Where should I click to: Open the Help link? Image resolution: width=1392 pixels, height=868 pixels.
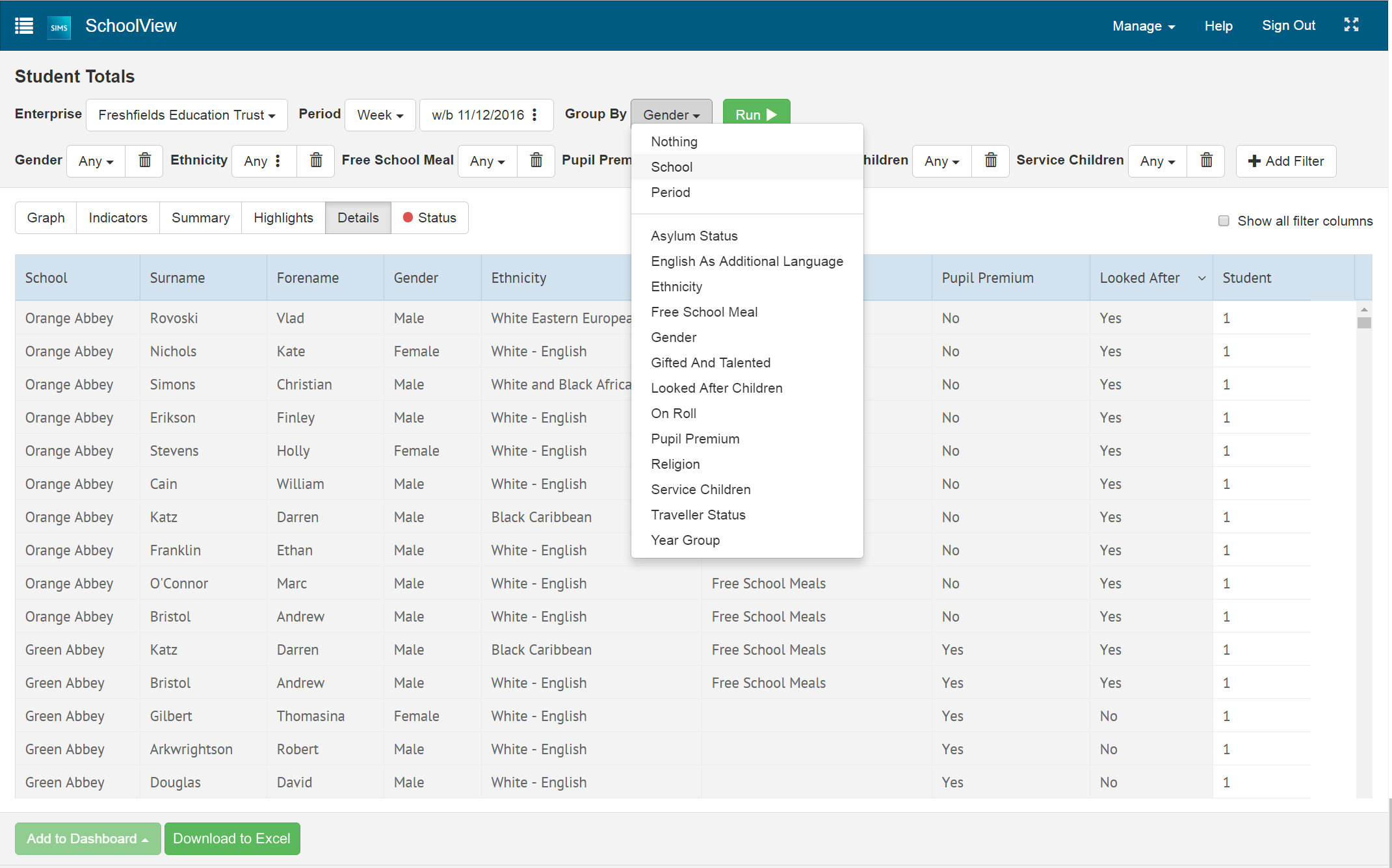[1218, 26]
